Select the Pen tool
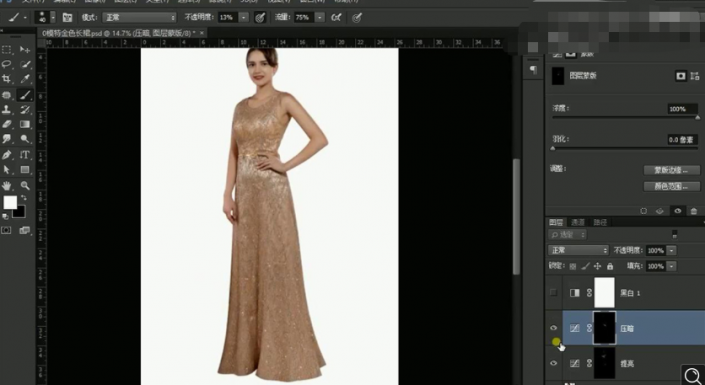This screenshot has height=385, width=705. pos(7,155)
